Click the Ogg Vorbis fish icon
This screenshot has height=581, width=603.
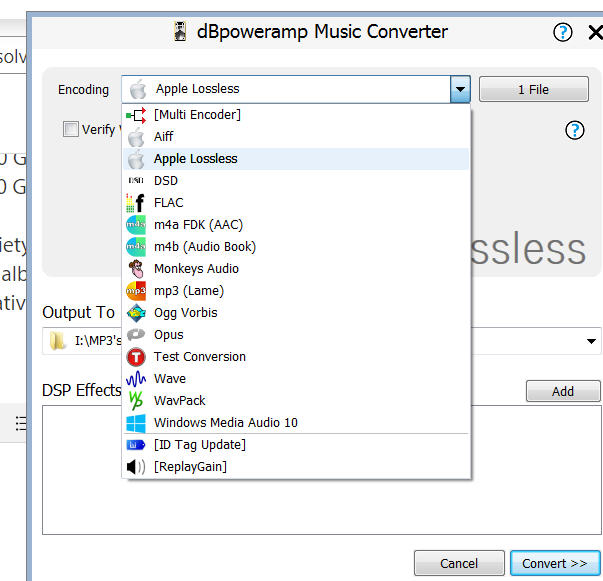[x=136, y=313]
